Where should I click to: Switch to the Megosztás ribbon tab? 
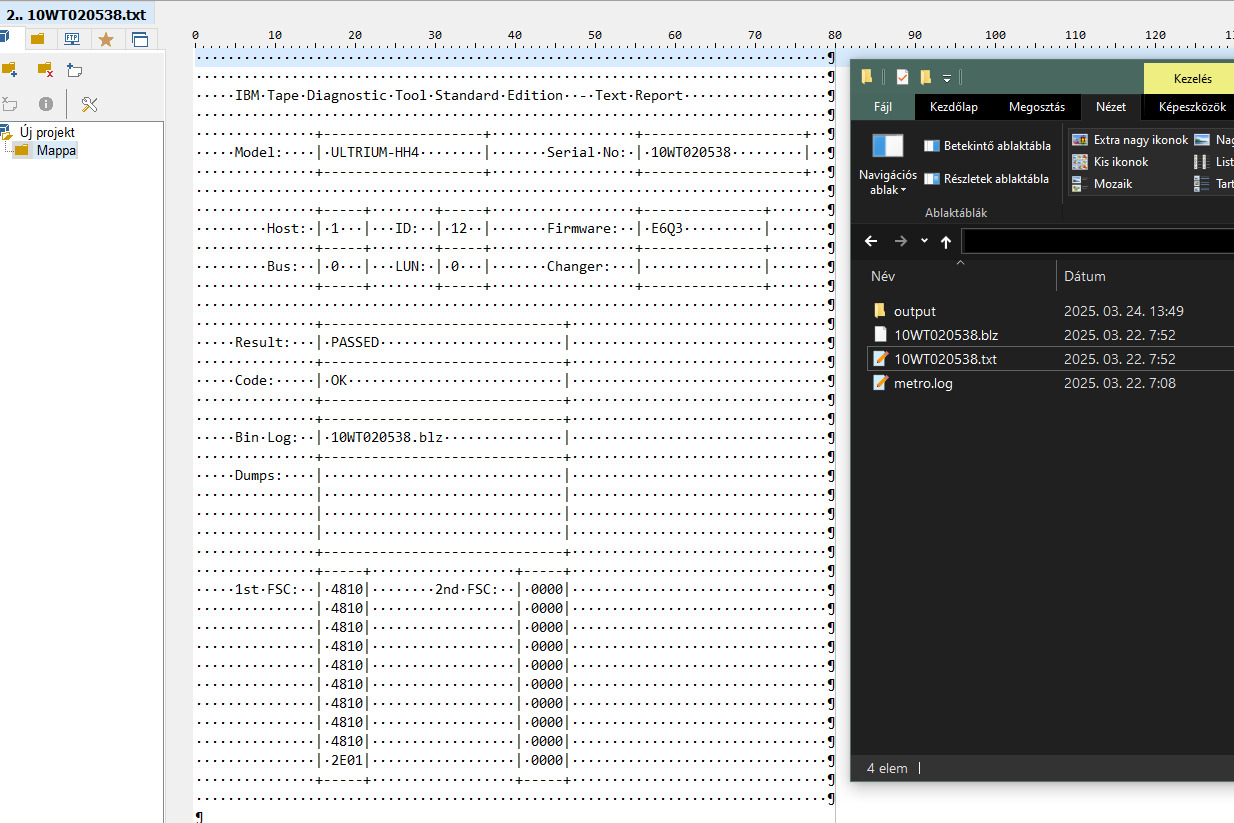1037,107
